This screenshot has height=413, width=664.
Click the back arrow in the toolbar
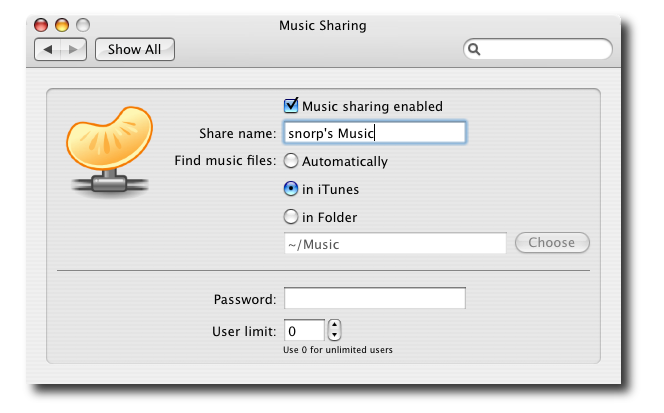tap(48, 50)
